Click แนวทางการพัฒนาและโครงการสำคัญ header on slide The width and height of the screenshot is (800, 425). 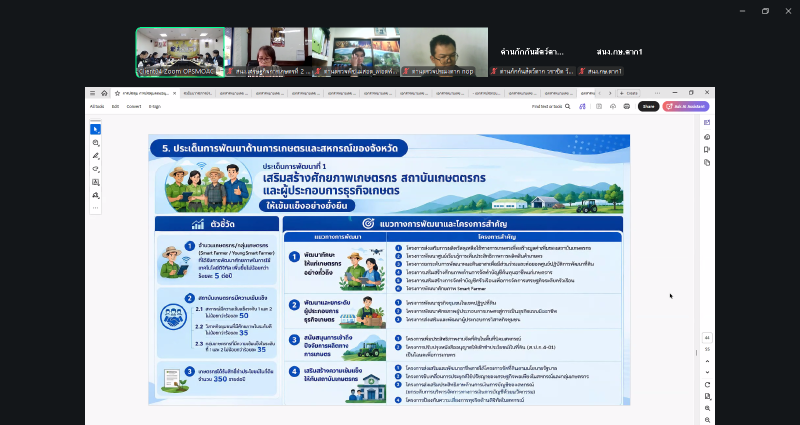453,223
